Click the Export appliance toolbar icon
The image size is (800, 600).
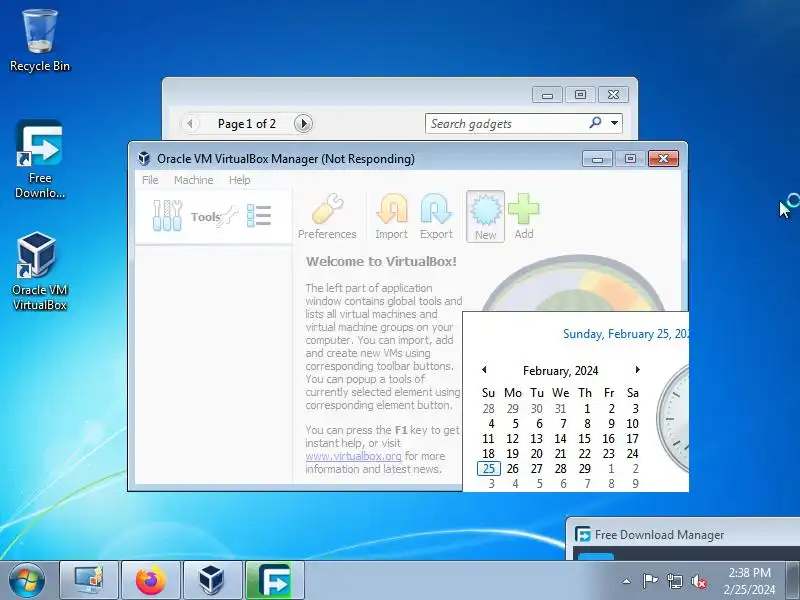[x=436, y=216]
